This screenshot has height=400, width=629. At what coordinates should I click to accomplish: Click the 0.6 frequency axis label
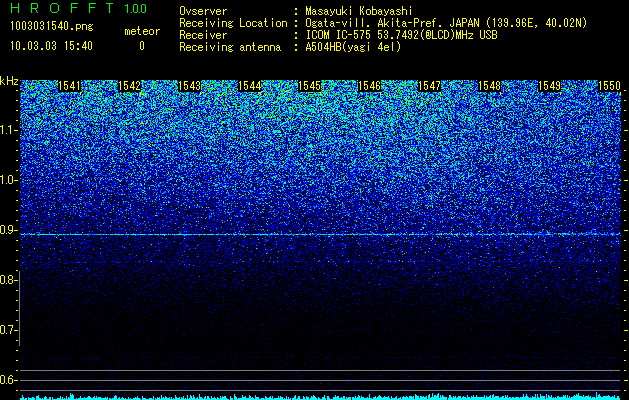coord(8,380)
